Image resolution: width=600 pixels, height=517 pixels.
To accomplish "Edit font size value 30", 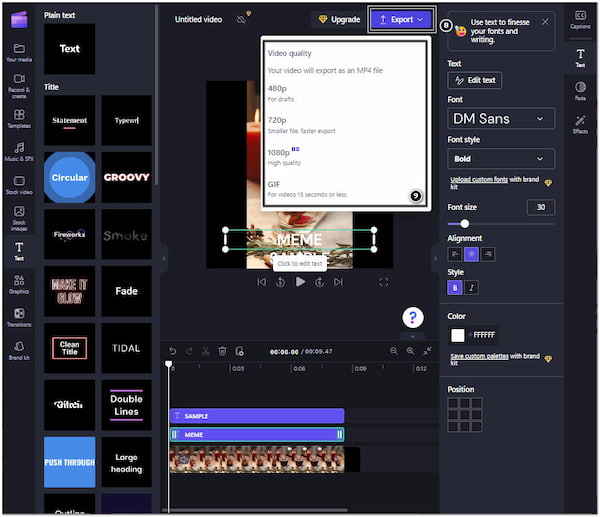I will (x=541, y=207).
